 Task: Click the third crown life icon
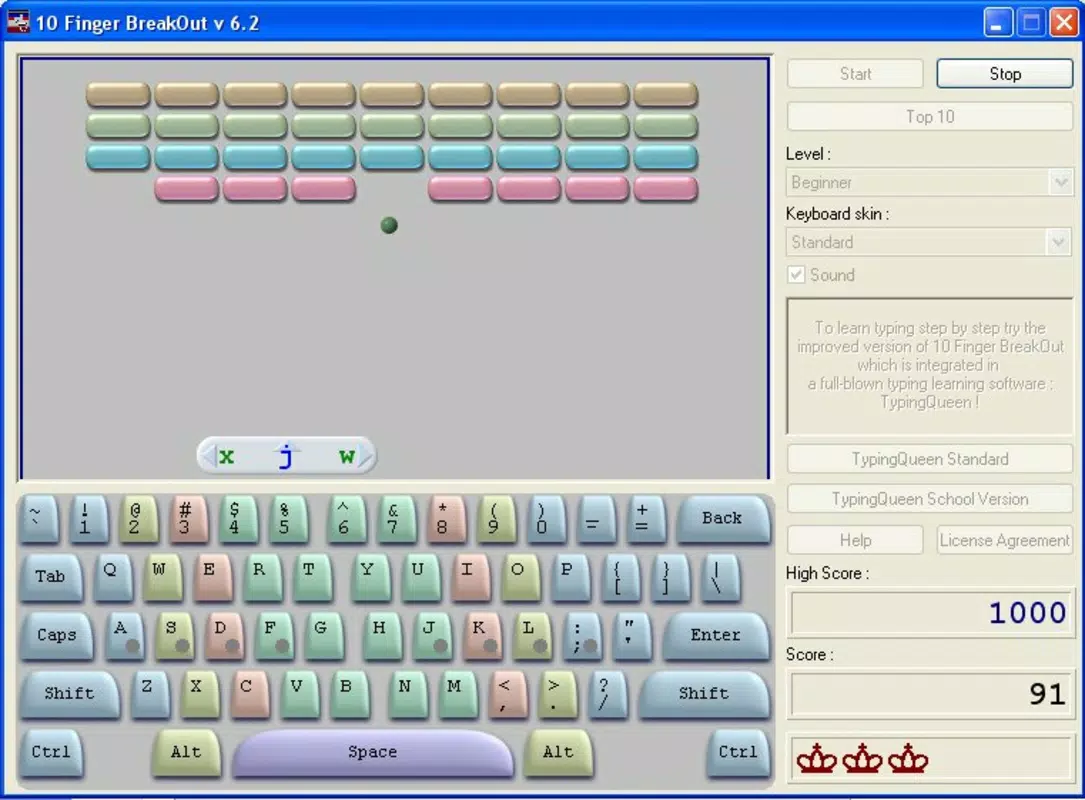tap(908, 759)
